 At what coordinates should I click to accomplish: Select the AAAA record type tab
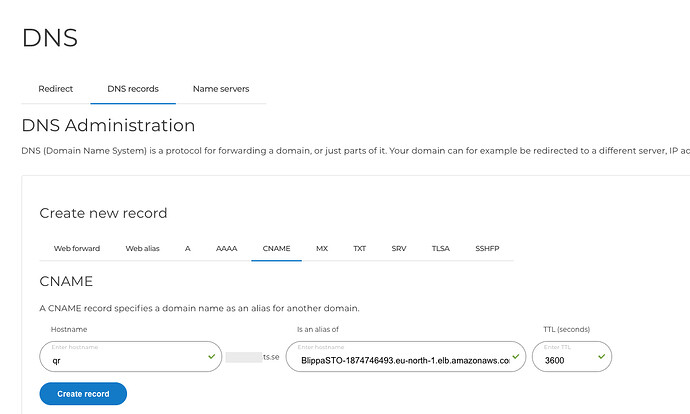click(227, 249)
